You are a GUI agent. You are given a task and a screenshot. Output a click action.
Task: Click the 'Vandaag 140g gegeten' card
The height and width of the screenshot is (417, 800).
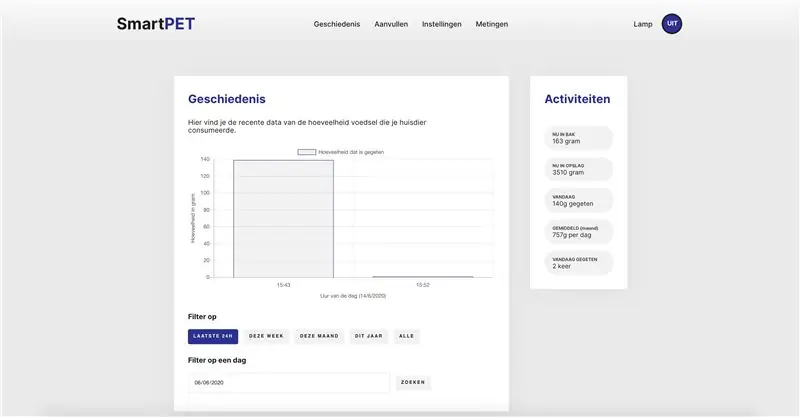click(x=579, y=201)
